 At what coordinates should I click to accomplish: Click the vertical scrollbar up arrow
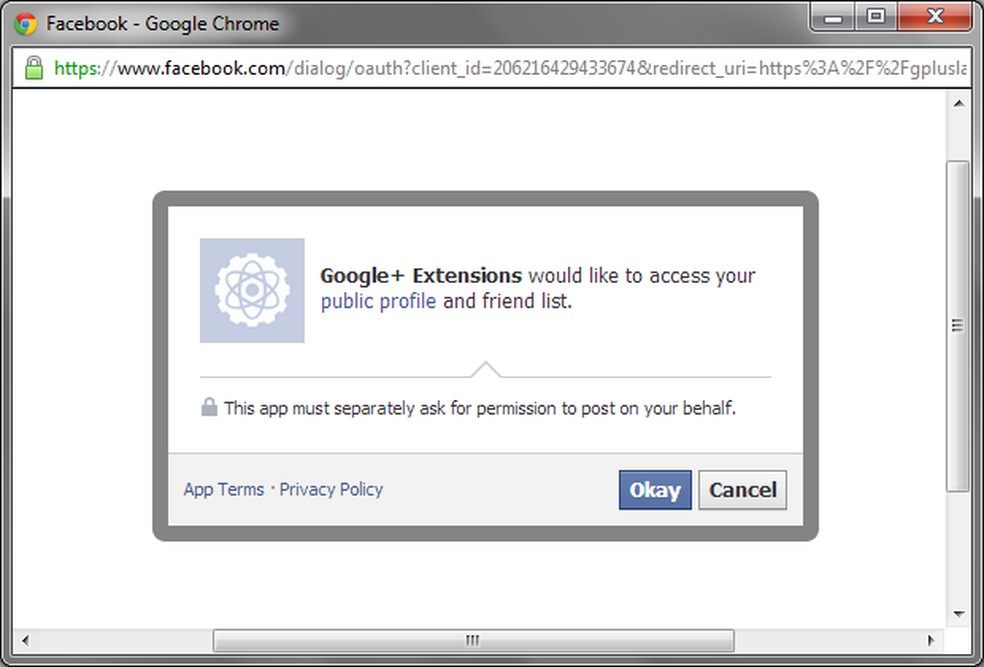coord(958,103)
